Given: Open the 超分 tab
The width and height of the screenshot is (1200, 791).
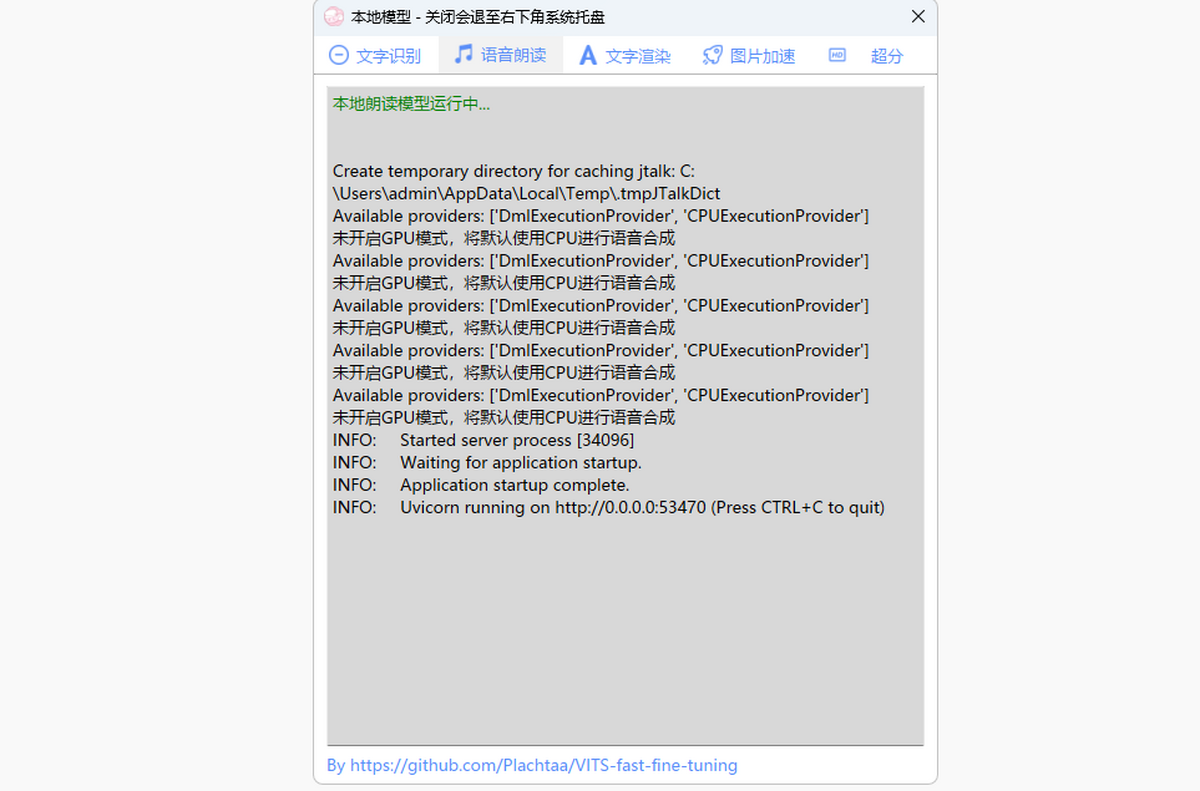Looking at the screenshot, I should click(x=886, y=56).
